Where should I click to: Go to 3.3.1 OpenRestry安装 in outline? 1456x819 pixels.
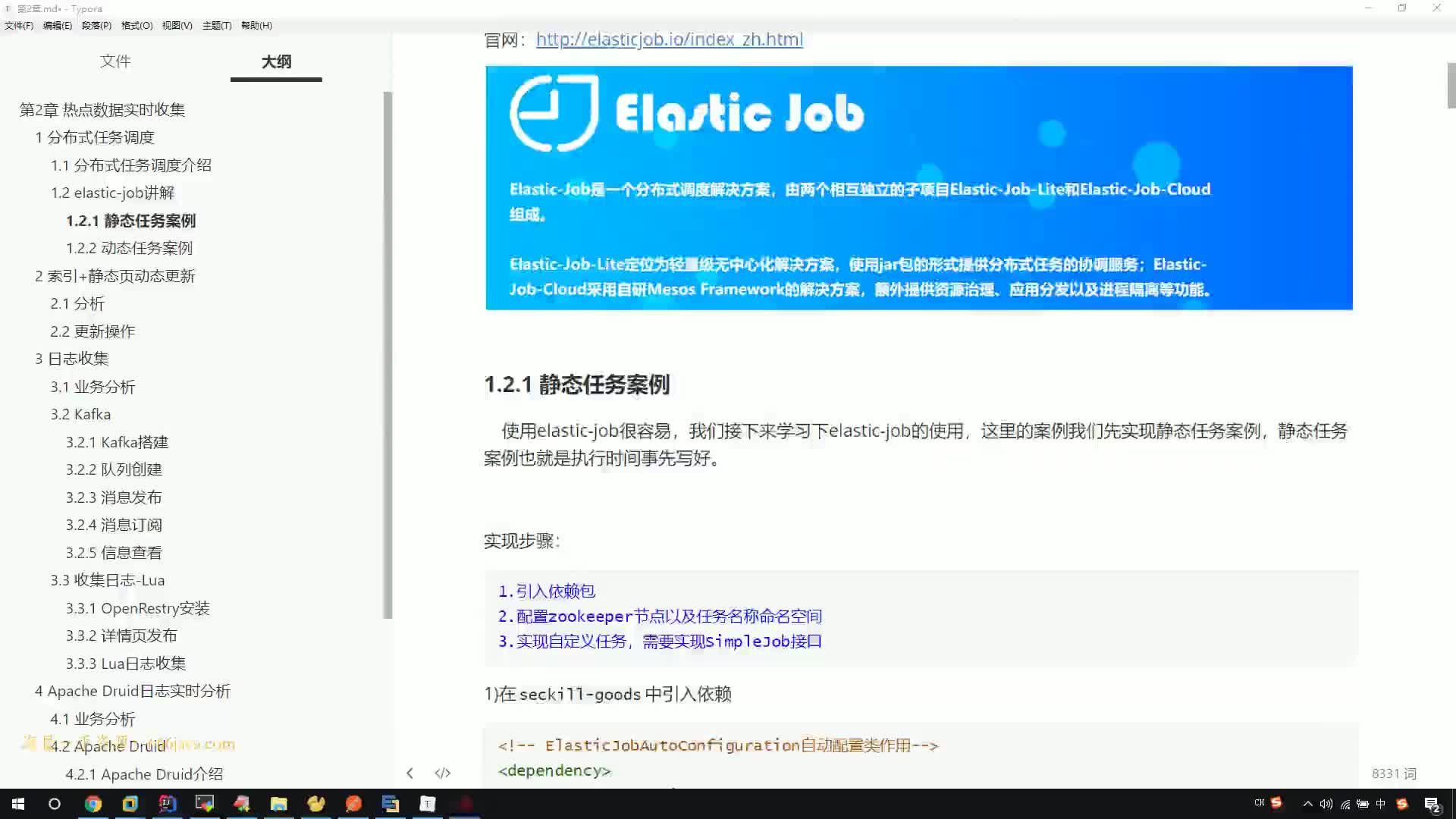pyautogui.click(x=137, y=608)
